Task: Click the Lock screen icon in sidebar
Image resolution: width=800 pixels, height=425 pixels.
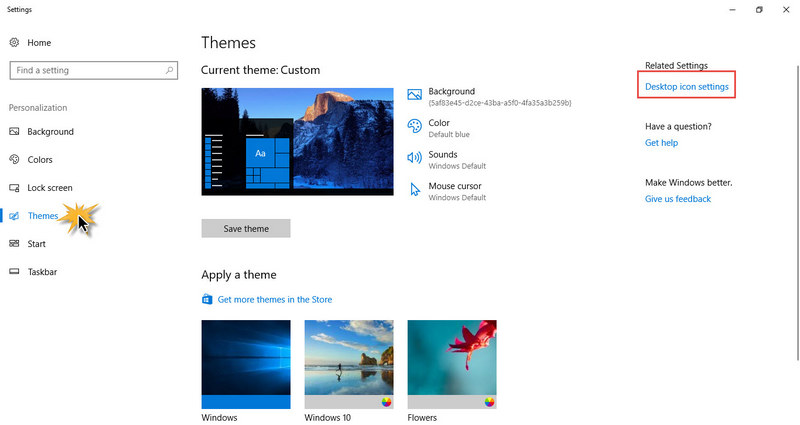Action: click(14, 188)
